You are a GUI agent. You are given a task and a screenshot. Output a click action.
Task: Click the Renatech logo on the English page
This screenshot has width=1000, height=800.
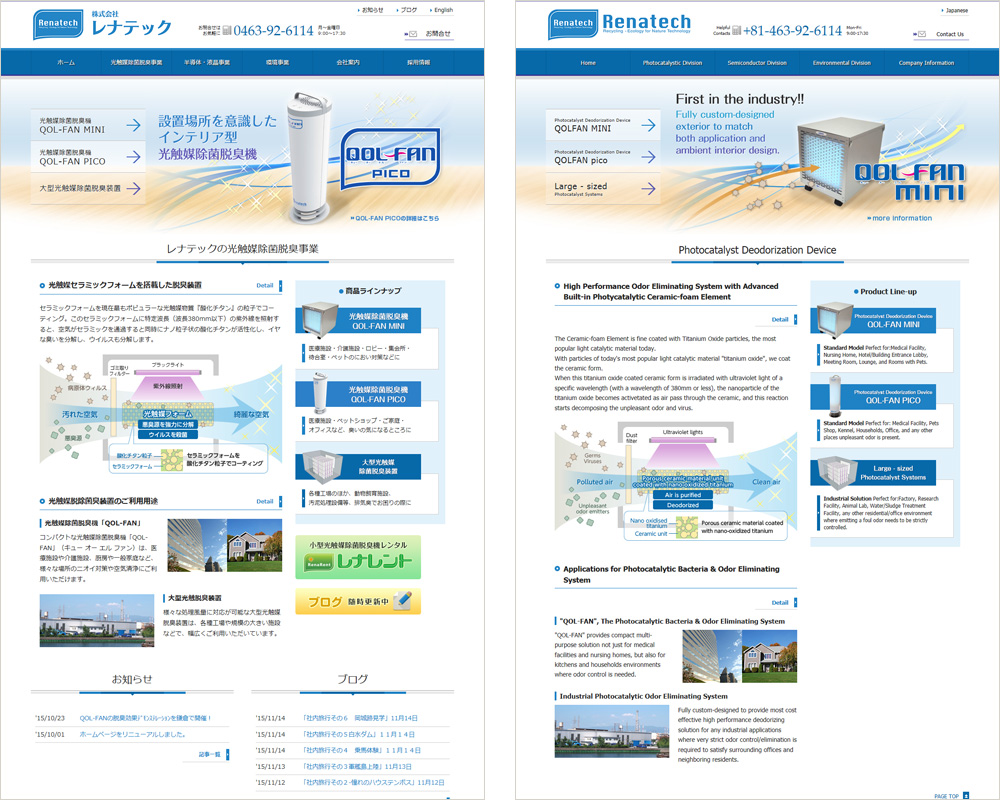tap(573, 24)
